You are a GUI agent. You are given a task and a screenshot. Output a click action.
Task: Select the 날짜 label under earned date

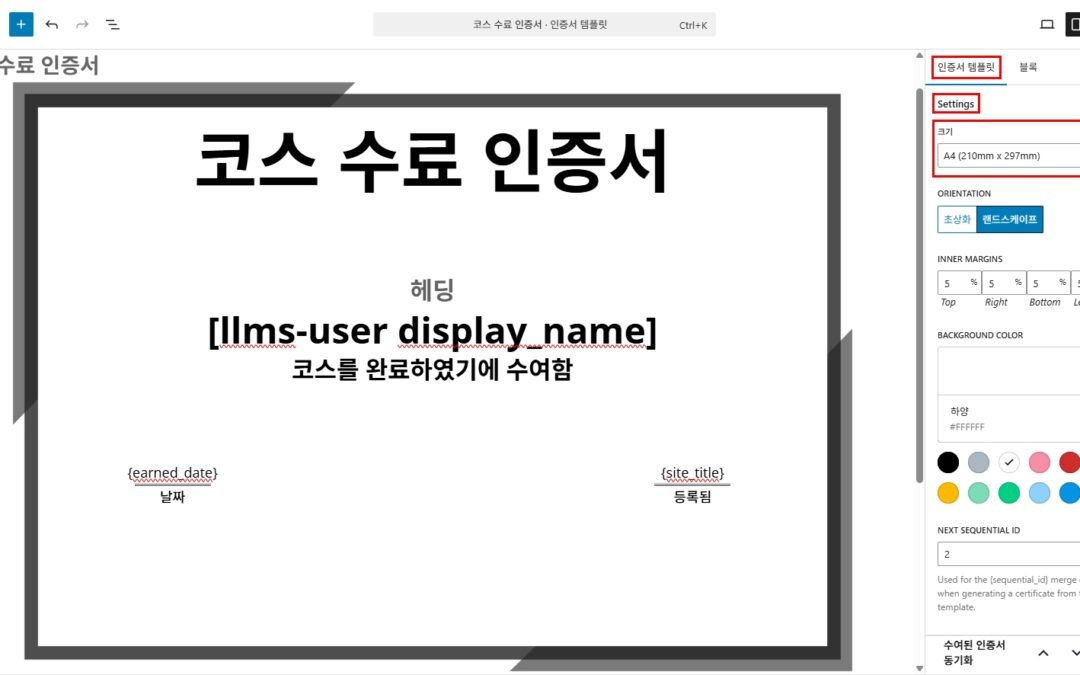click(x=172, y=497)
